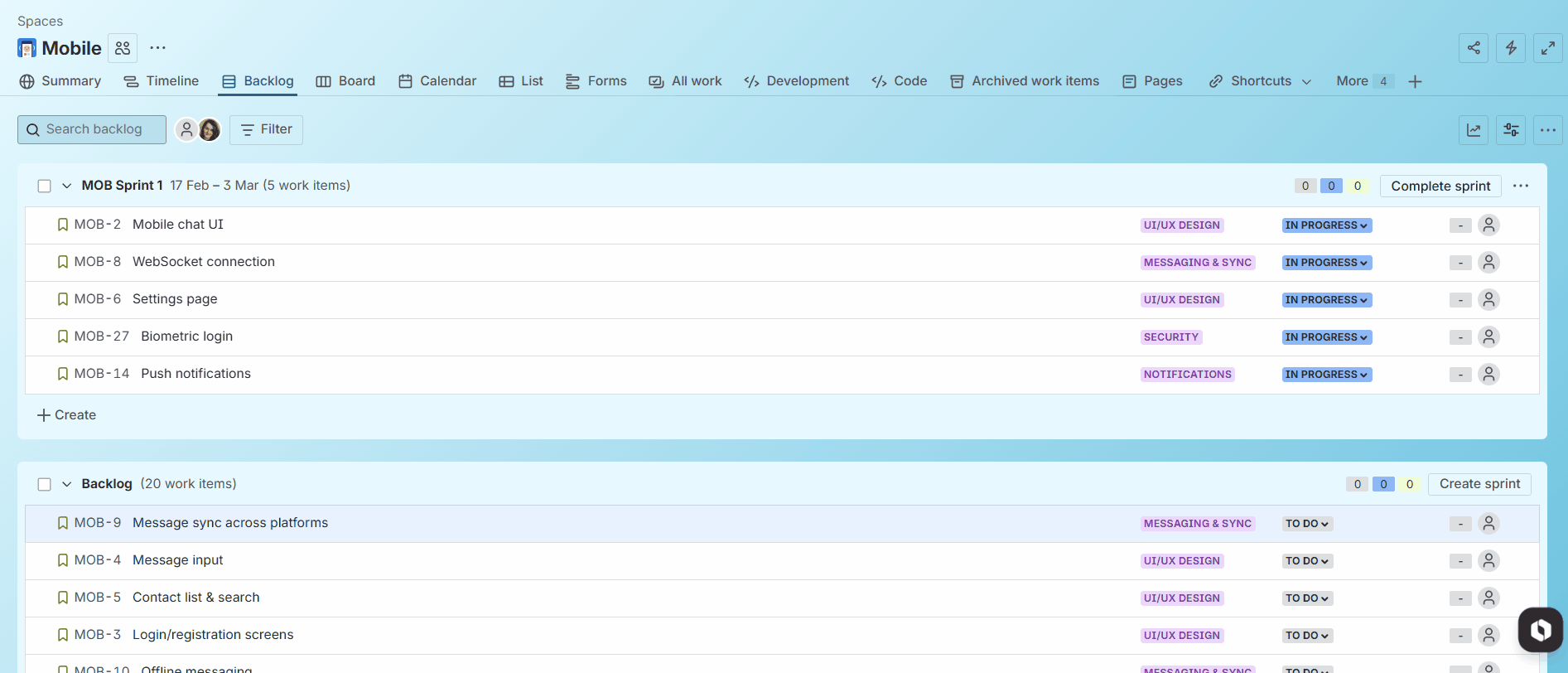1568x673 pixels.
Task: Open the backlog more-options ellipsis near view settings
Action: 1548,130
